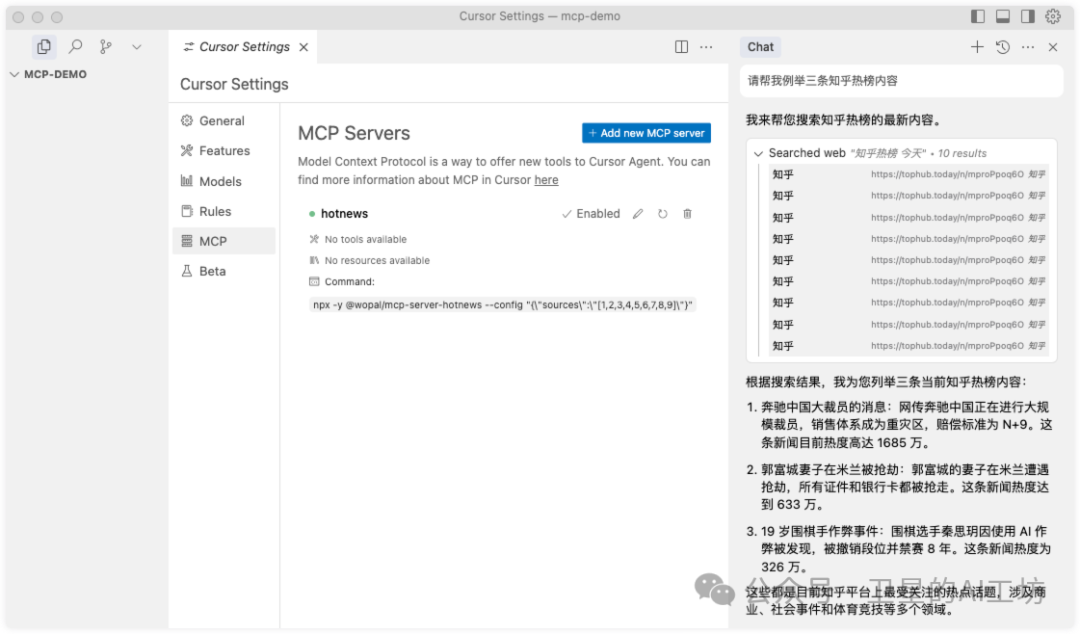Open Models settings section
Viewport: 1080px width, 634px height.
[224, 181]
